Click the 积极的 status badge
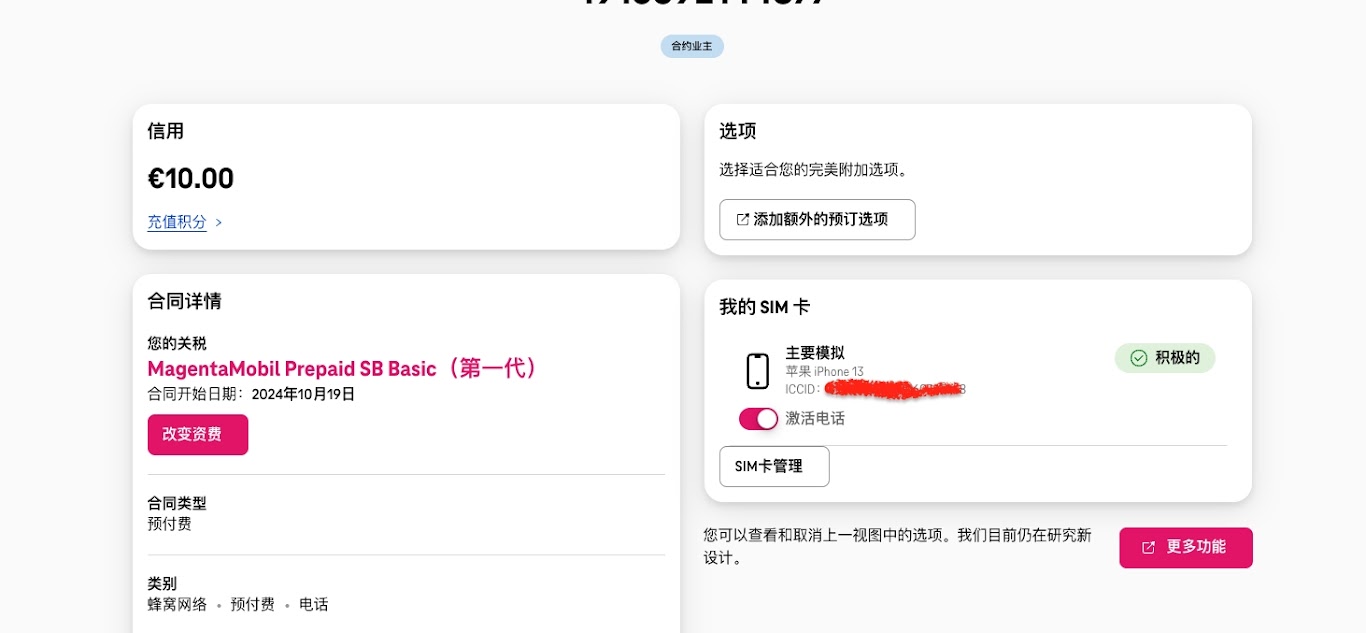The image size is (1366, 633). 1165,358
